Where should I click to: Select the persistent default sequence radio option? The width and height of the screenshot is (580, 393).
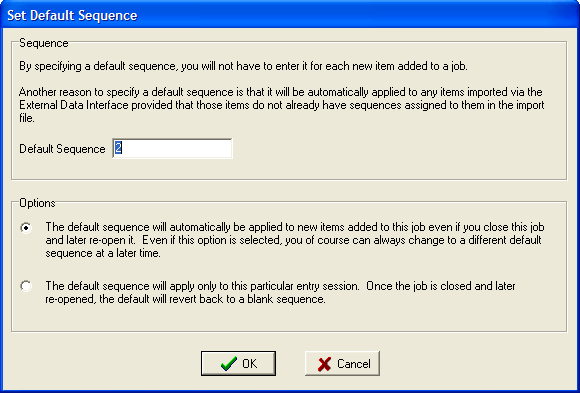[26, 228]
